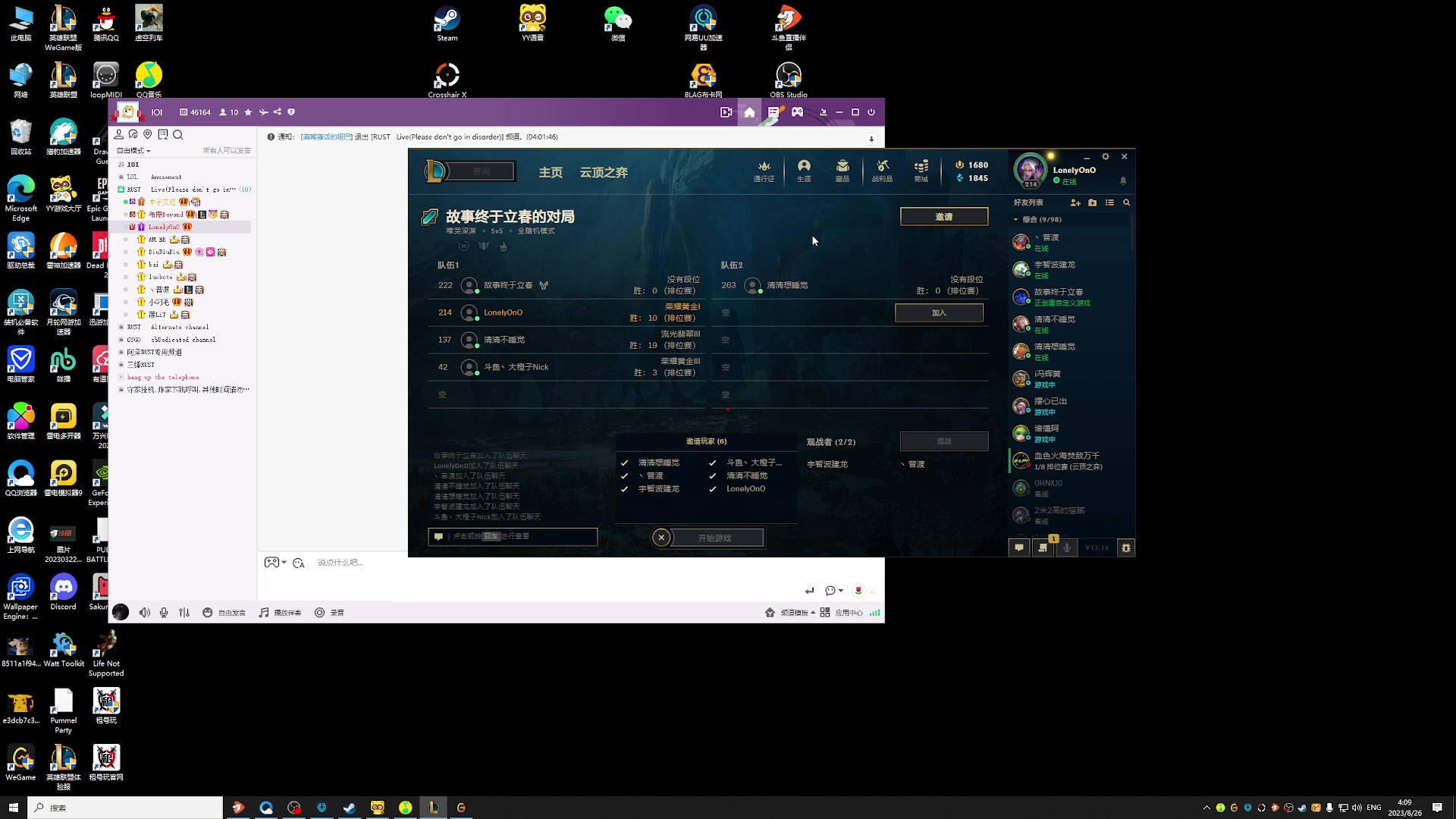Click into the LoL lobby chat input field
This screenshot has height=819, width=1456.
(513, 536)
